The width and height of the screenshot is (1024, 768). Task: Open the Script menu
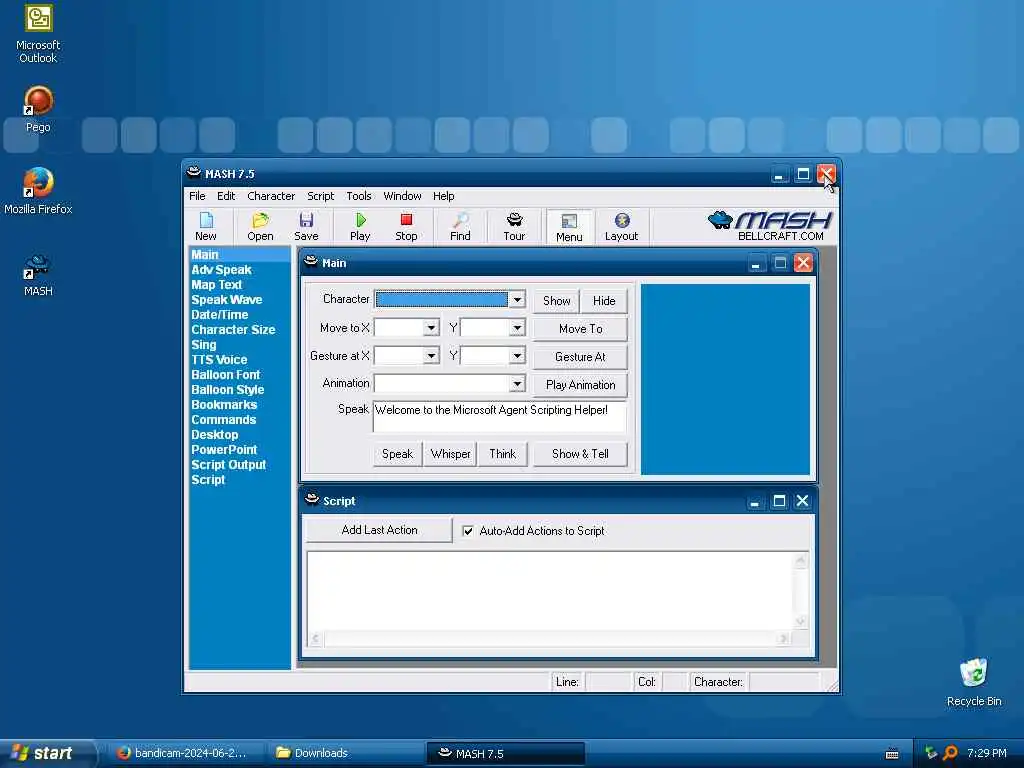tap(321, 196)
